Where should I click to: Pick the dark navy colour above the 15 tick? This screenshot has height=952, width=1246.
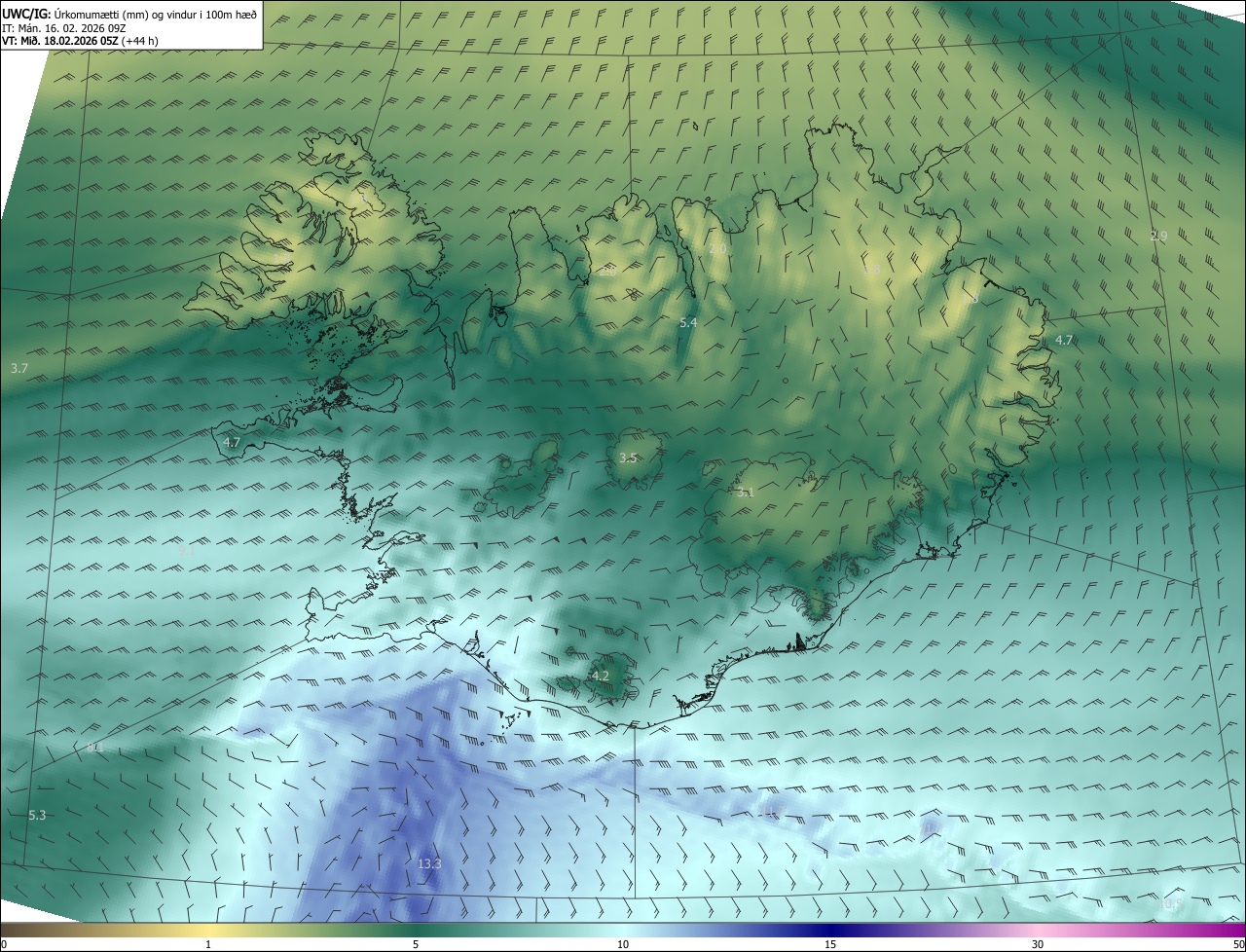[830, 930]
